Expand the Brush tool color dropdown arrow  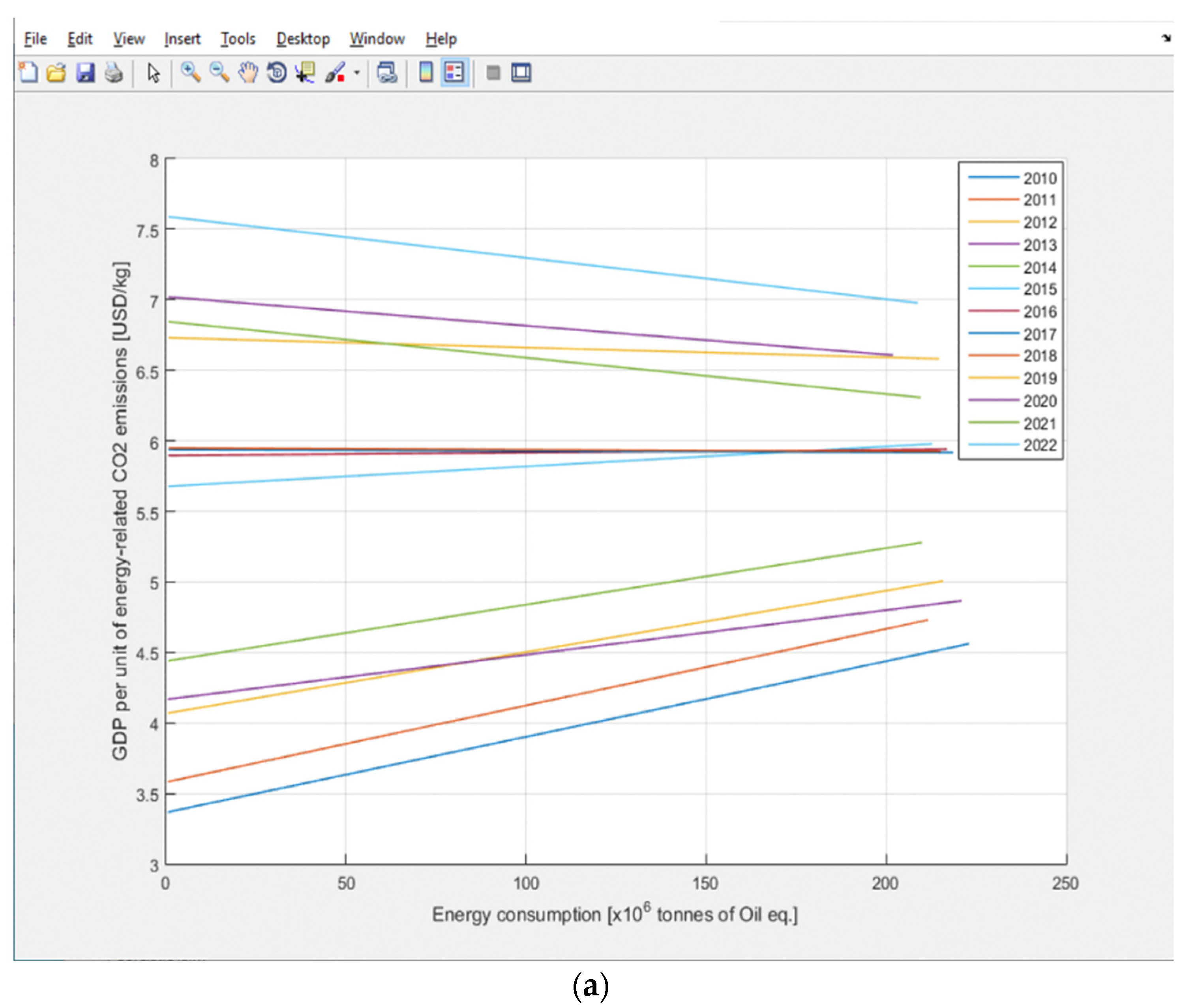point(357,73)
